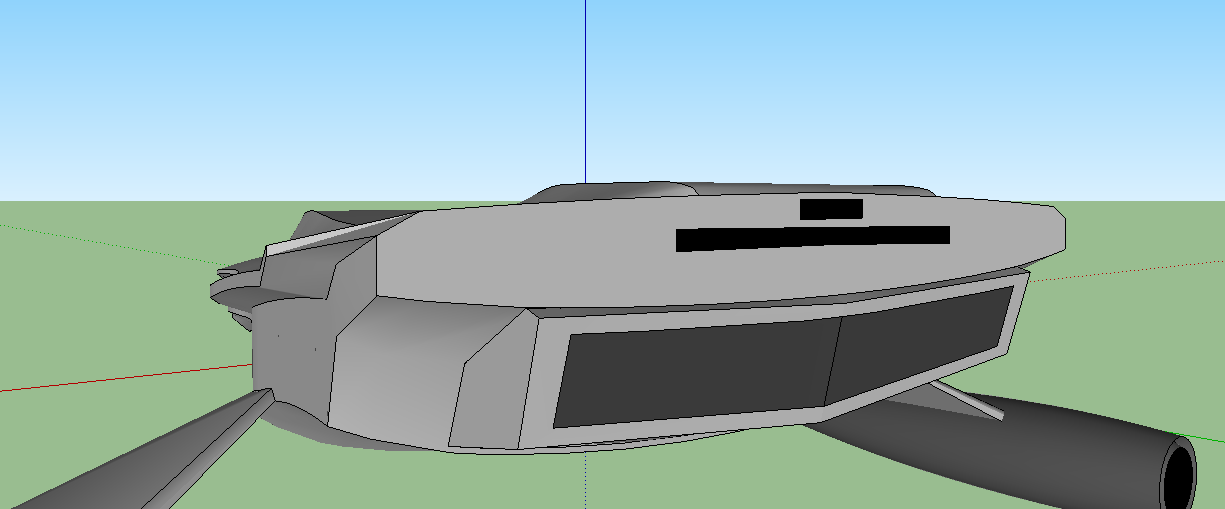Select the thin strut above the engine
Viewport: 1225px width, 509px height.
(x=968, y=400)
